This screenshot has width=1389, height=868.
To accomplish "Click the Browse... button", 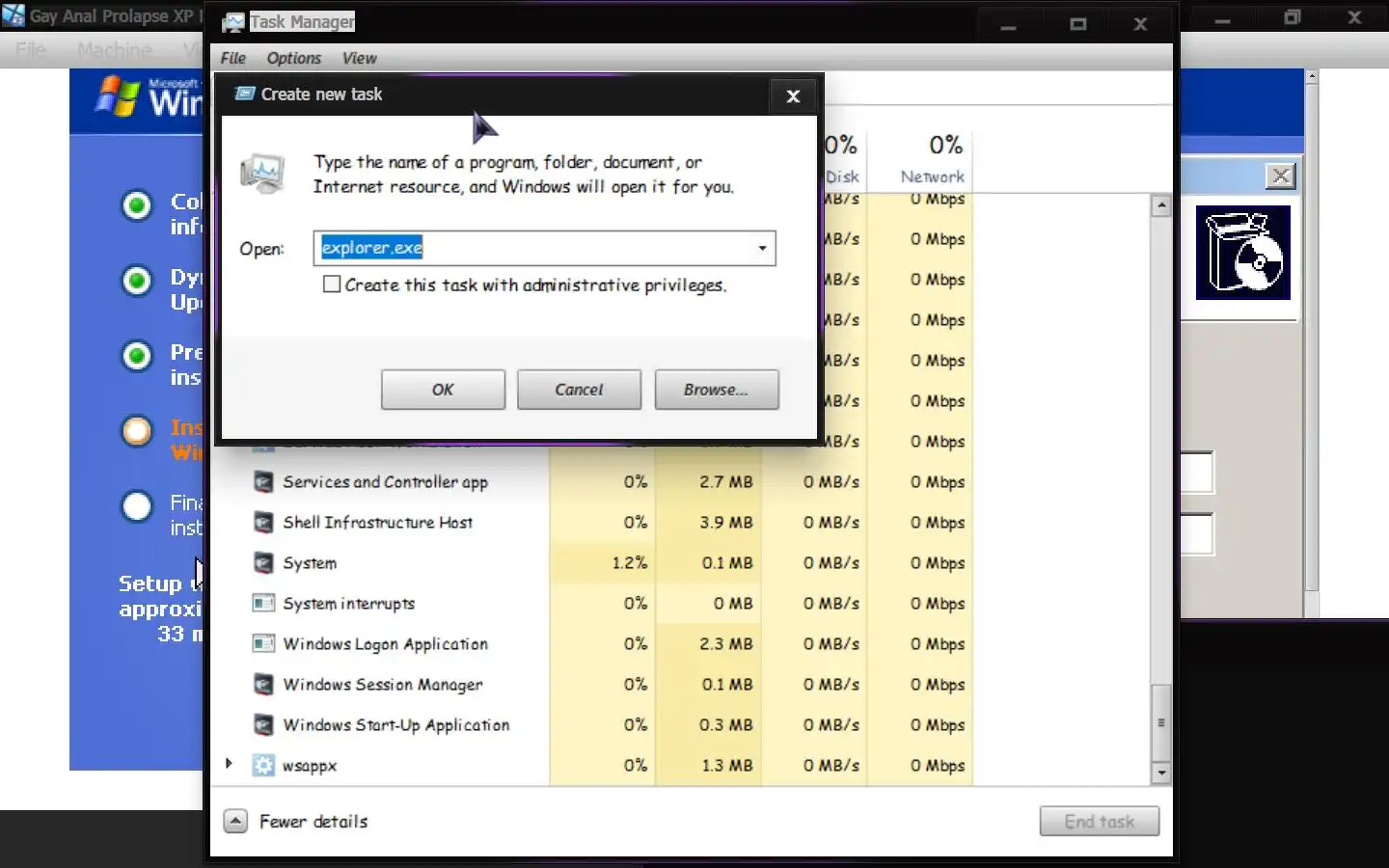I will pos(717,390).
